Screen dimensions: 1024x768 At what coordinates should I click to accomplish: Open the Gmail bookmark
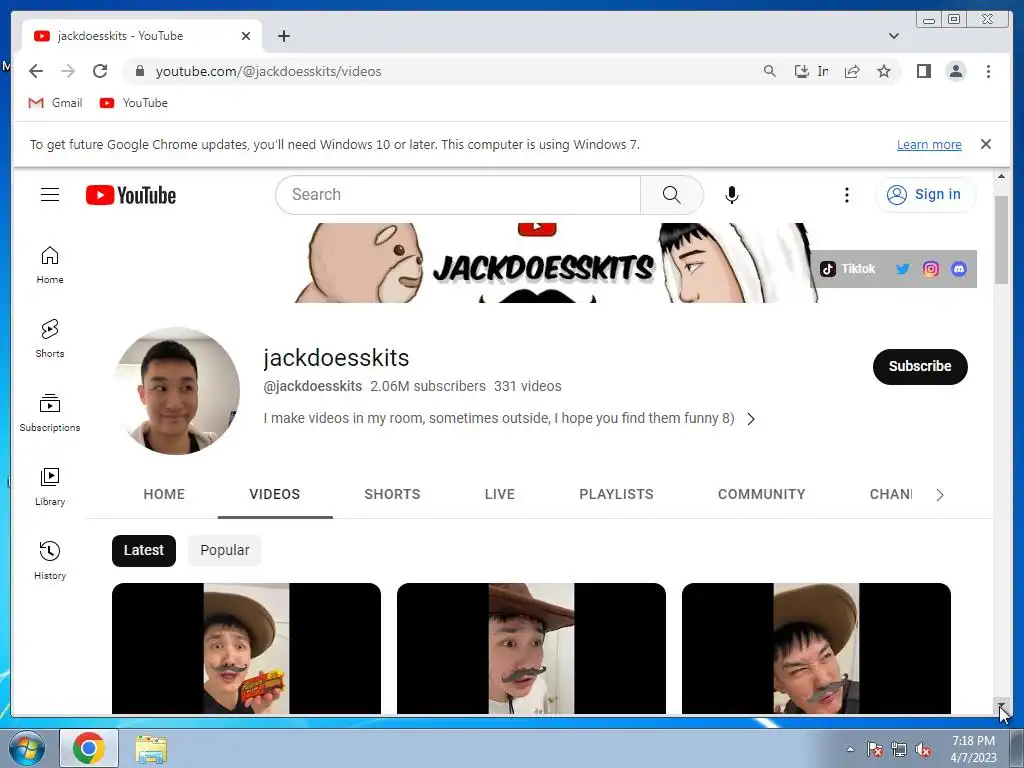click(x=56, y=103)
